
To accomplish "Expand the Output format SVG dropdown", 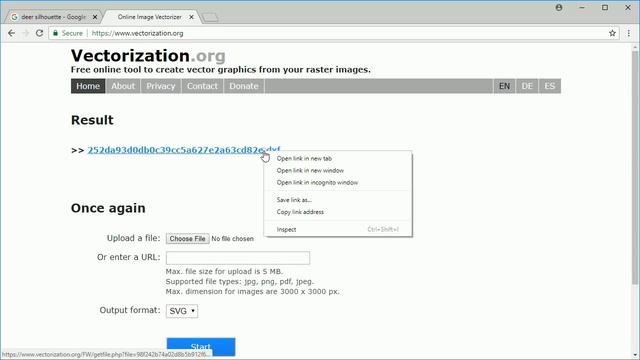I will pos(182,311).
